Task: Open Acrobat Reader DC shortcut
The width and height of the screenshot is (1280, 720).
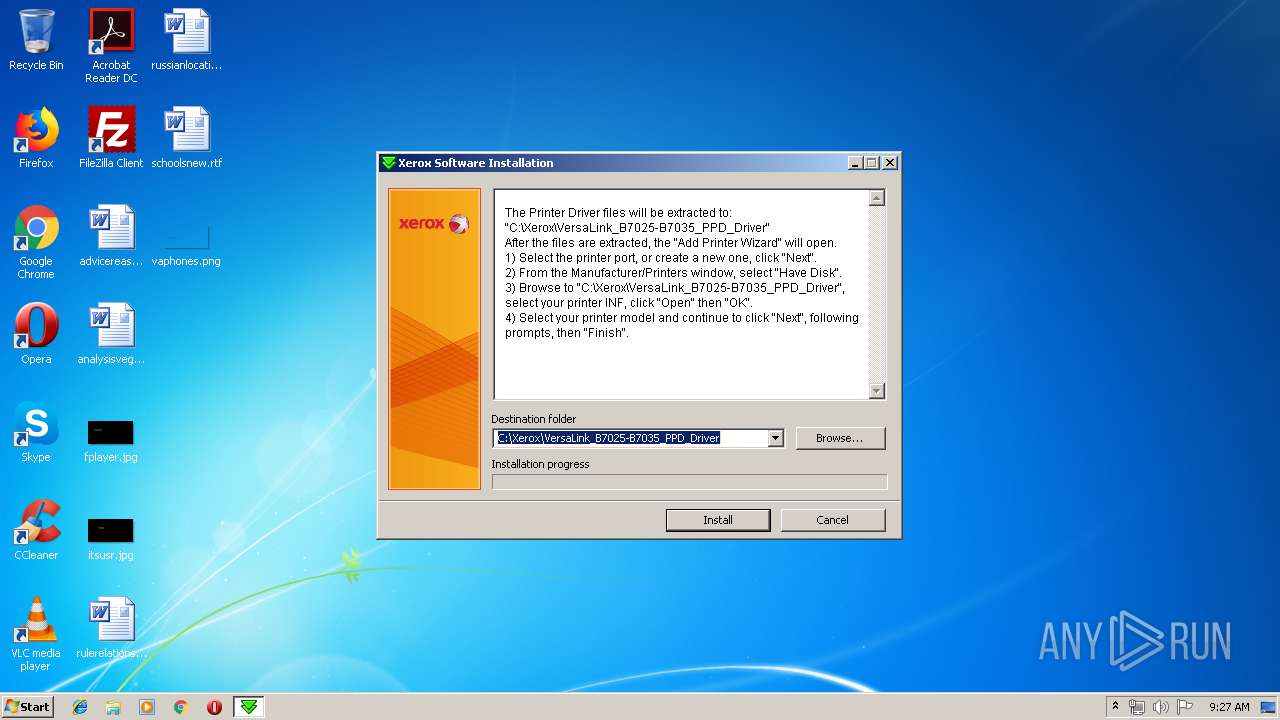Action: click(x=111, y=46)
